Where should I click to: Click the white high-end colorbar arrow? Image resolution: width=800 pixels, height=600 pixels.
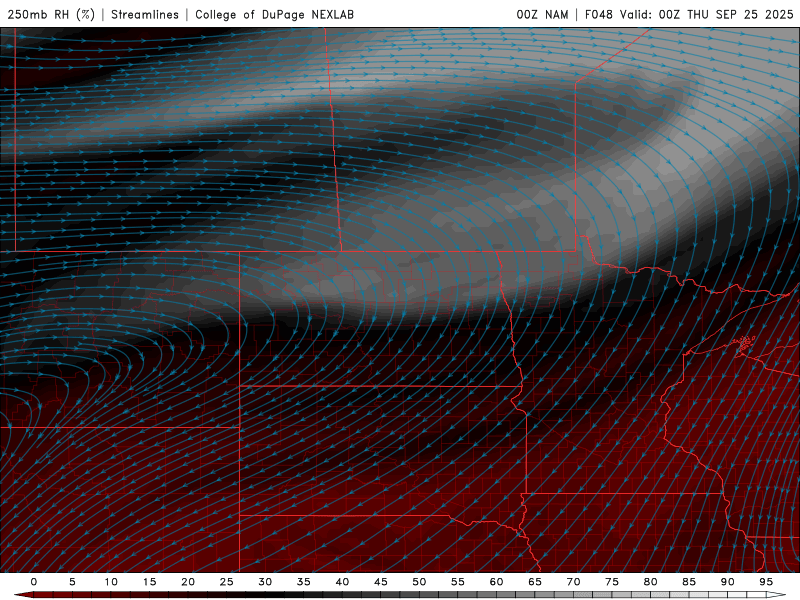(777, 595)
